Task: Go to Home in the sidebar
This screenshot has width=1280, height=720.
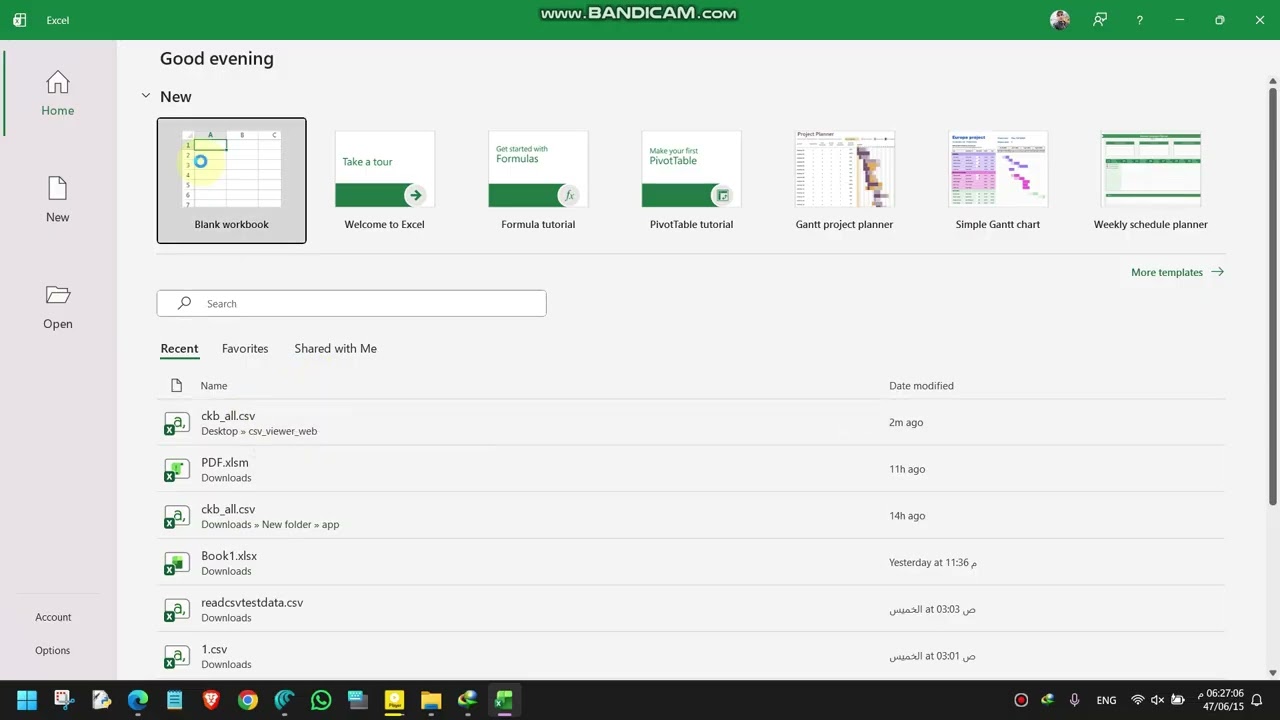Action: pyautogui.click(x=57, y=94)
